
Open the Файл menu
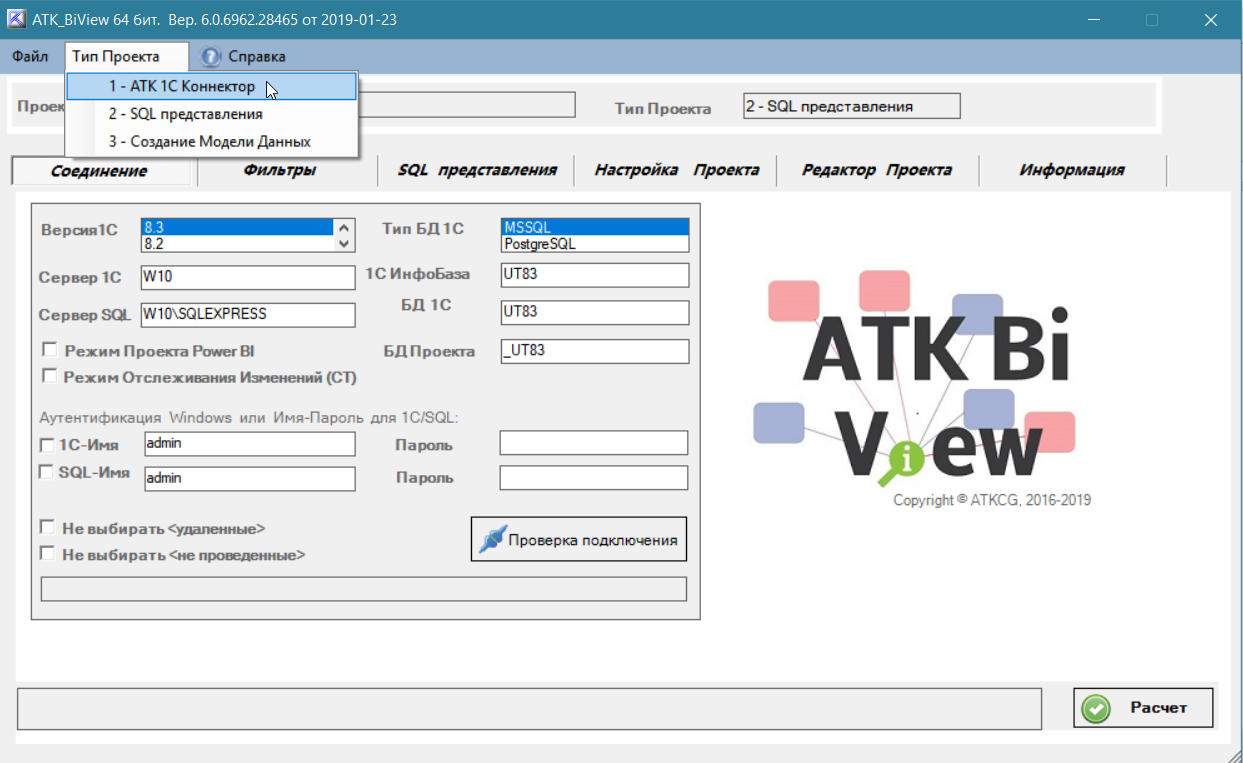click(x=30, y=57)
